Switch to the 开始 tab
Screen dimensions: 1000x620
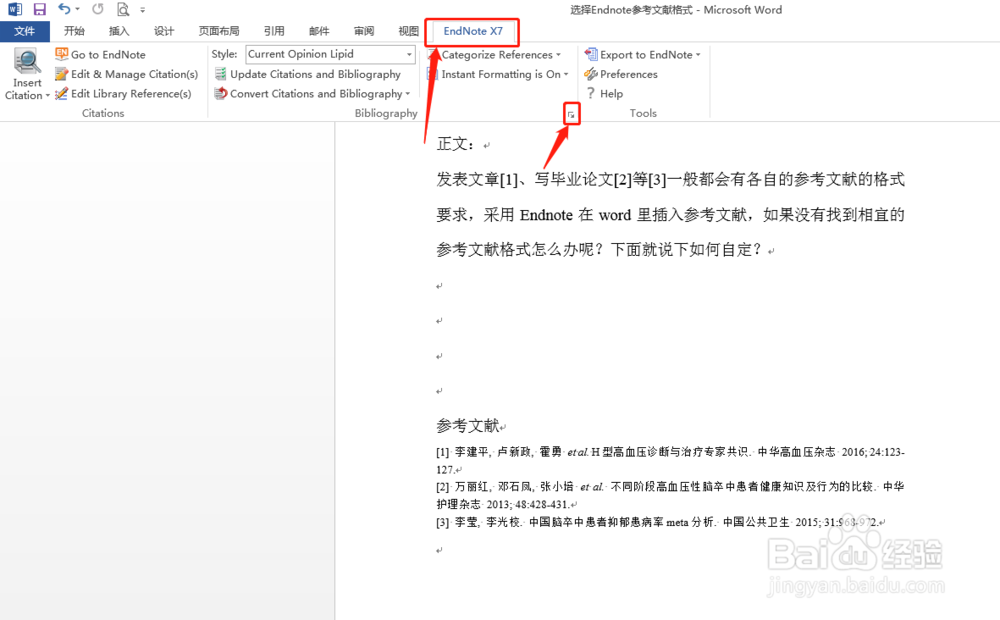point(74,31)
